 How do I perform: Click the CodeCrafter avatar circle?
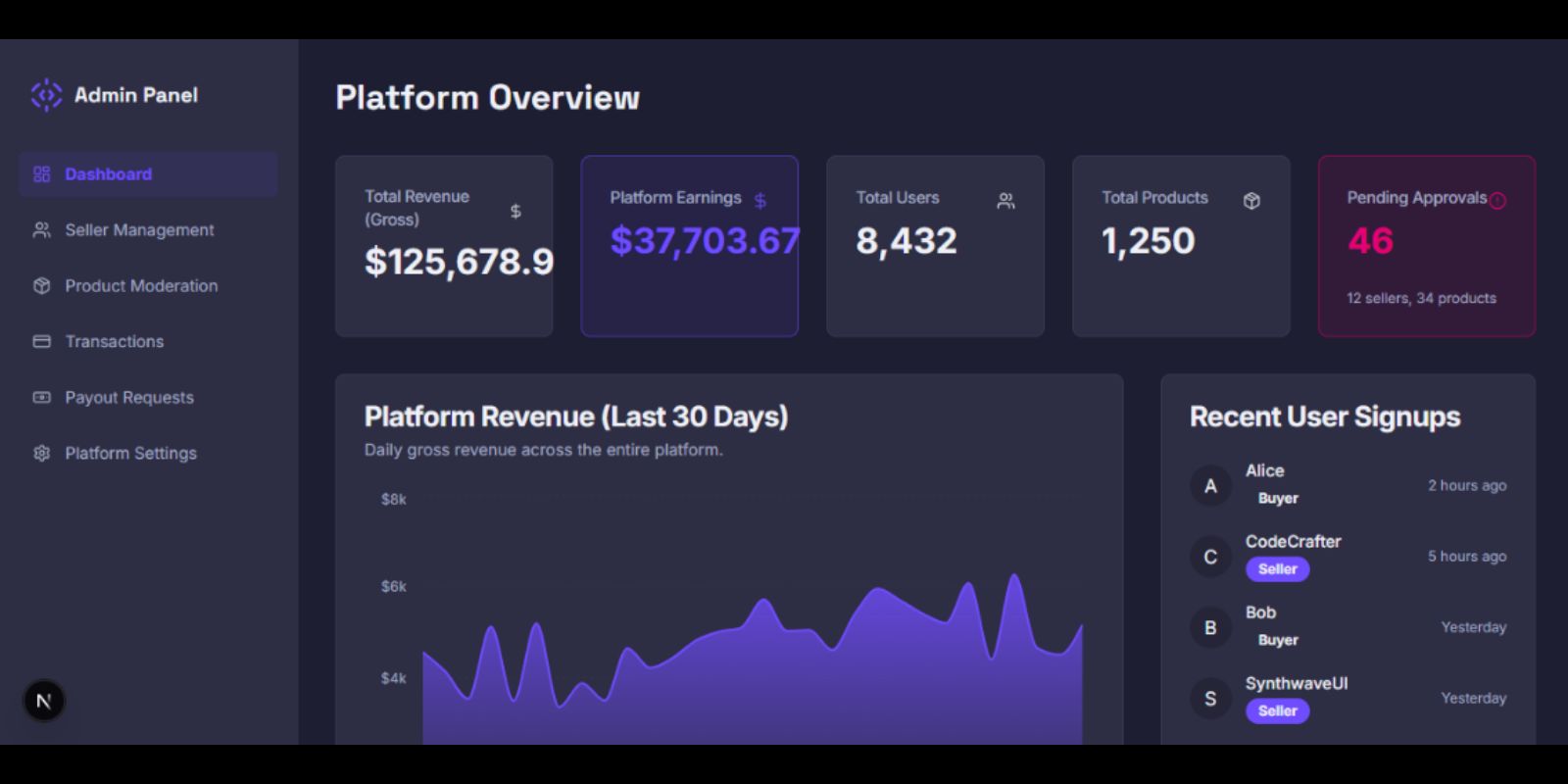[1210, 557]
